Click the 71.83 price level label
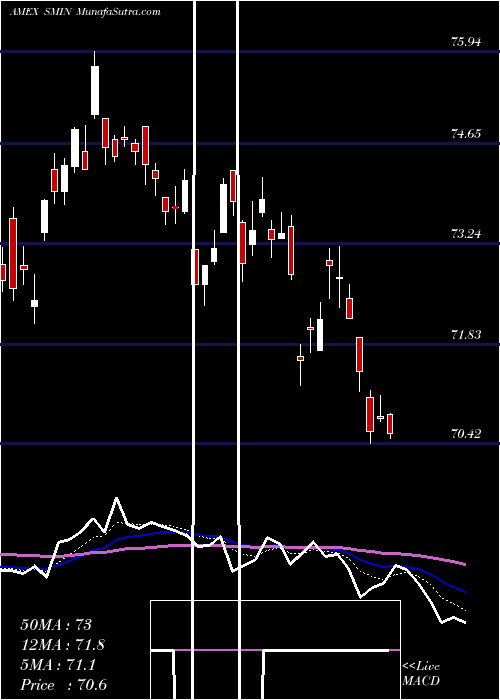This screenshot has height=700, width=500. [466, 334]
